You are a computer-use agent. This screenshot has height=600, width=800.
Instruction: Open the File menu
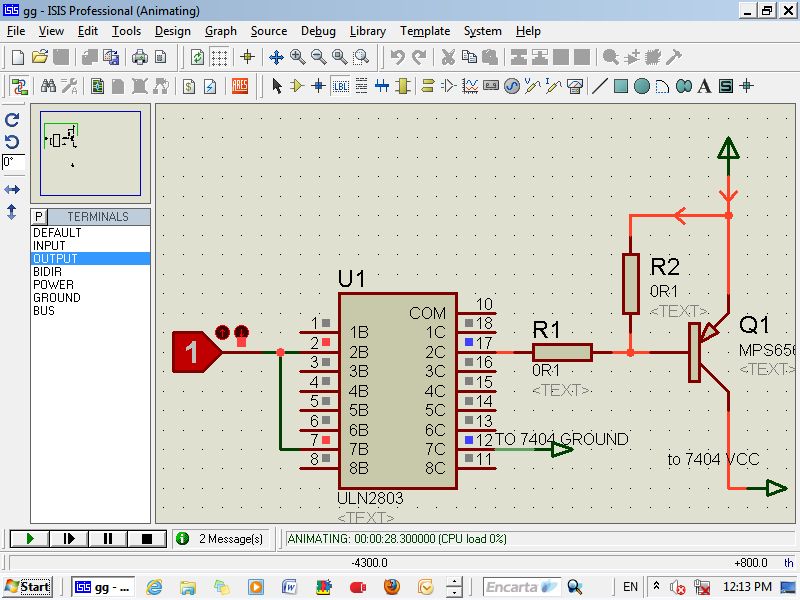16,31
